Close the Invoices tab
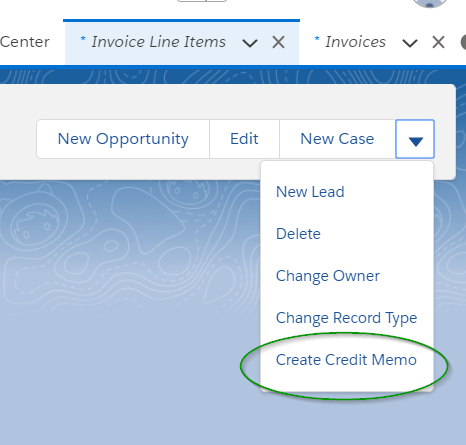 pos(438,42)
